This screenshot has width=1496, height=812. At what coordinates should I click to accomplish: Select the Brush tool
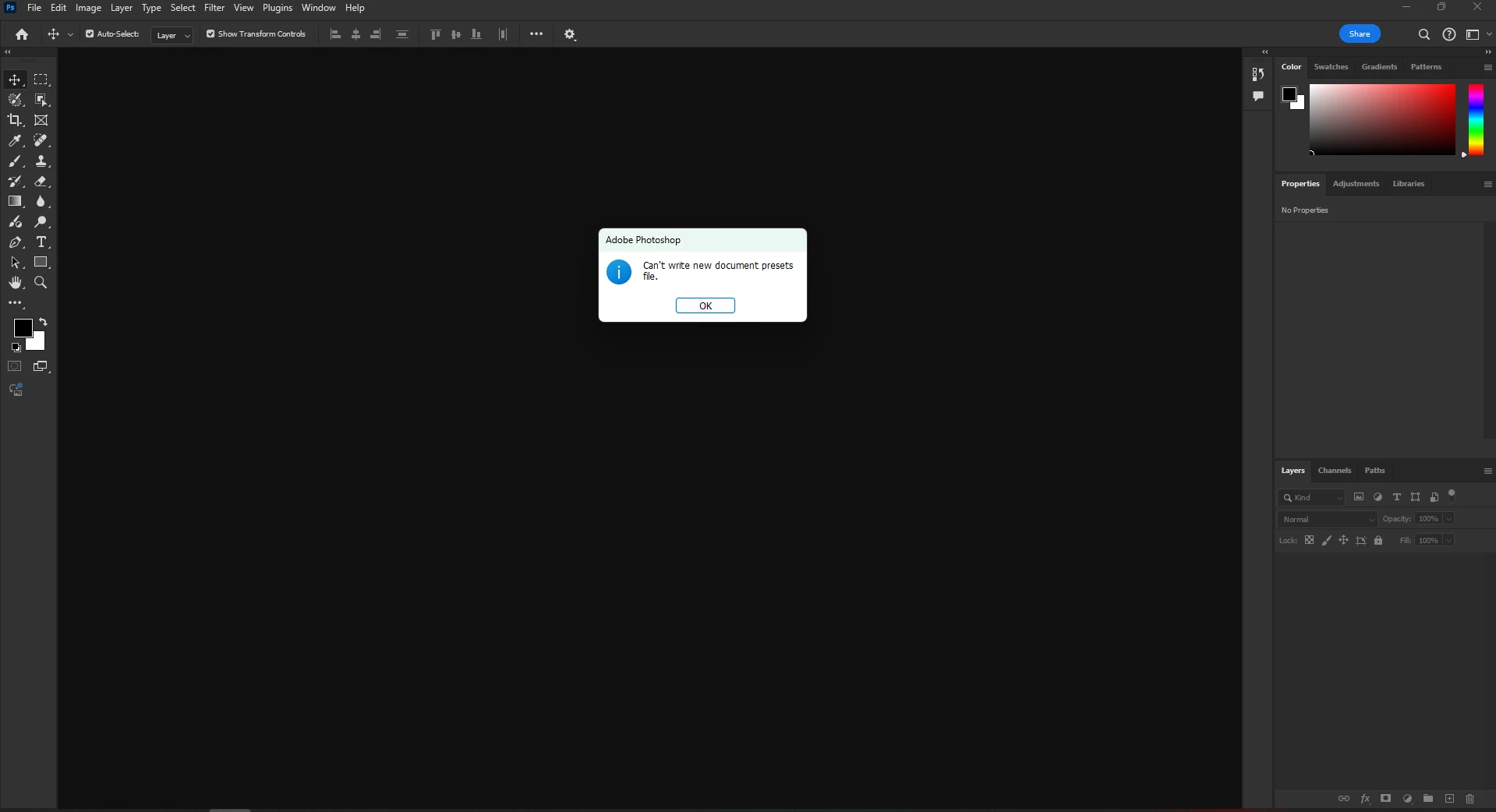click(x=15, y=161)
